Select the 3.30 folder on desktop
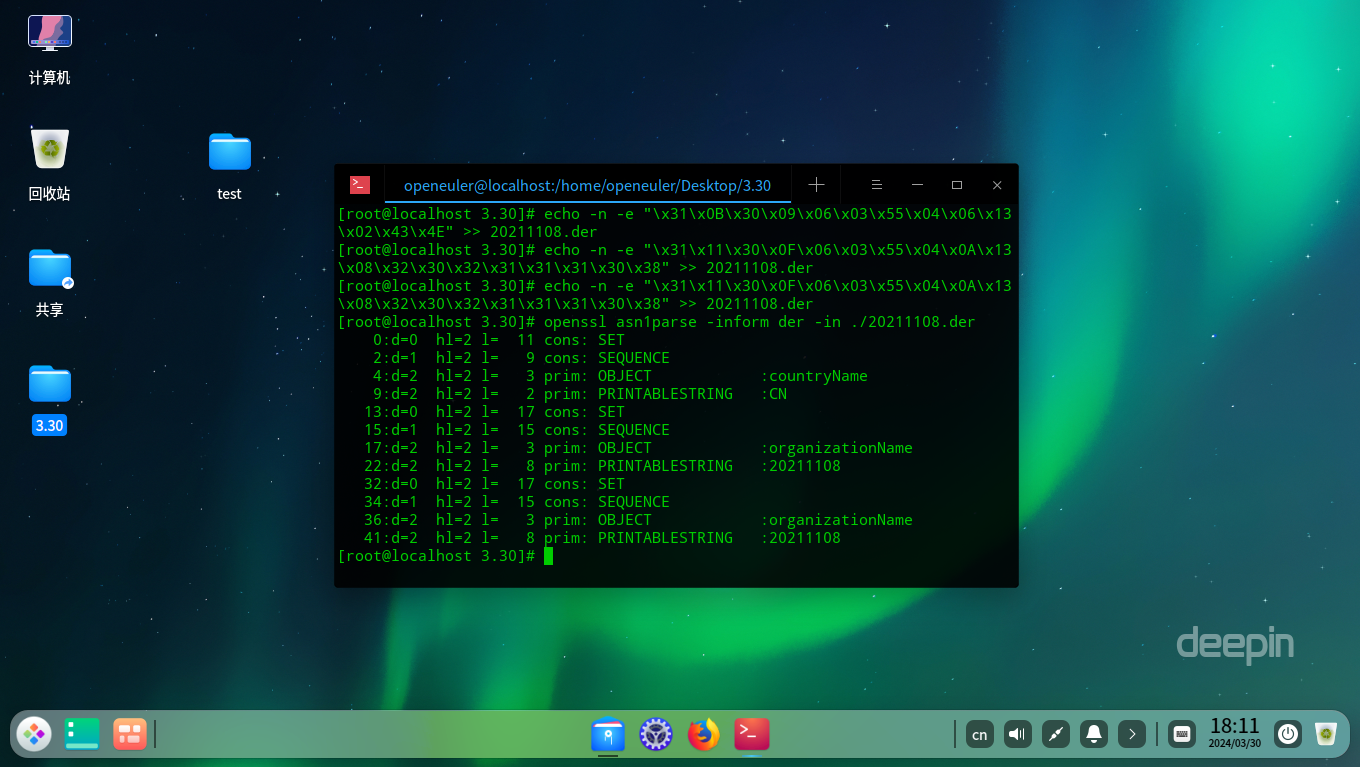The height and width of the screenshot is (767, 1360). pos(49,383)
